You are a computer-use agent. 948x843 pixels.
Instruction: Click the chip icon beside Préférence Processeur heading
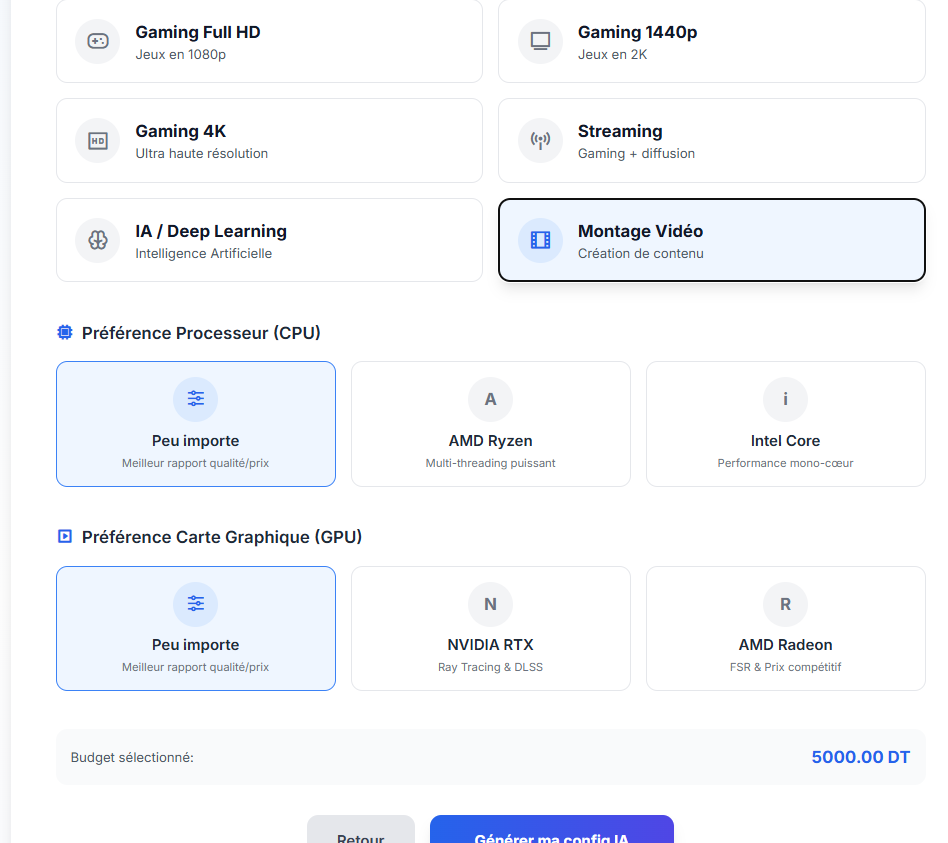click(x=65, y=333)
